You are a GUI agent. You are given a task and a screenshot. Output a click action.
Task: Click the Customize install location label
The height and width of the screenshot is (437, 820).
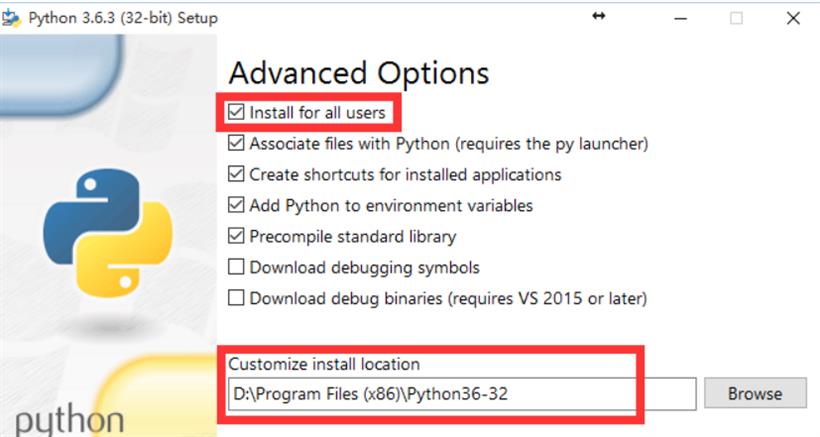coord(324,364)
